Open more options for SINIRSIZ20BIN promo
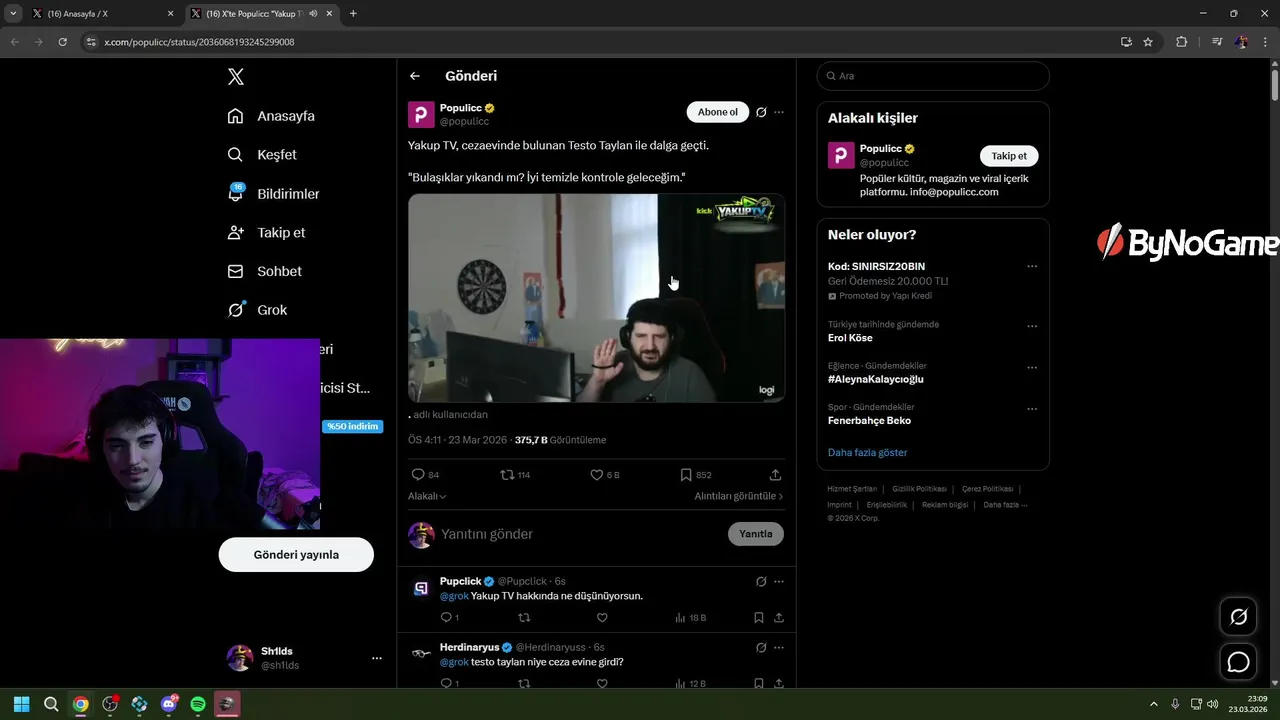The image size is (1280, 720). pyautogui.click(x=1032, y=267)
